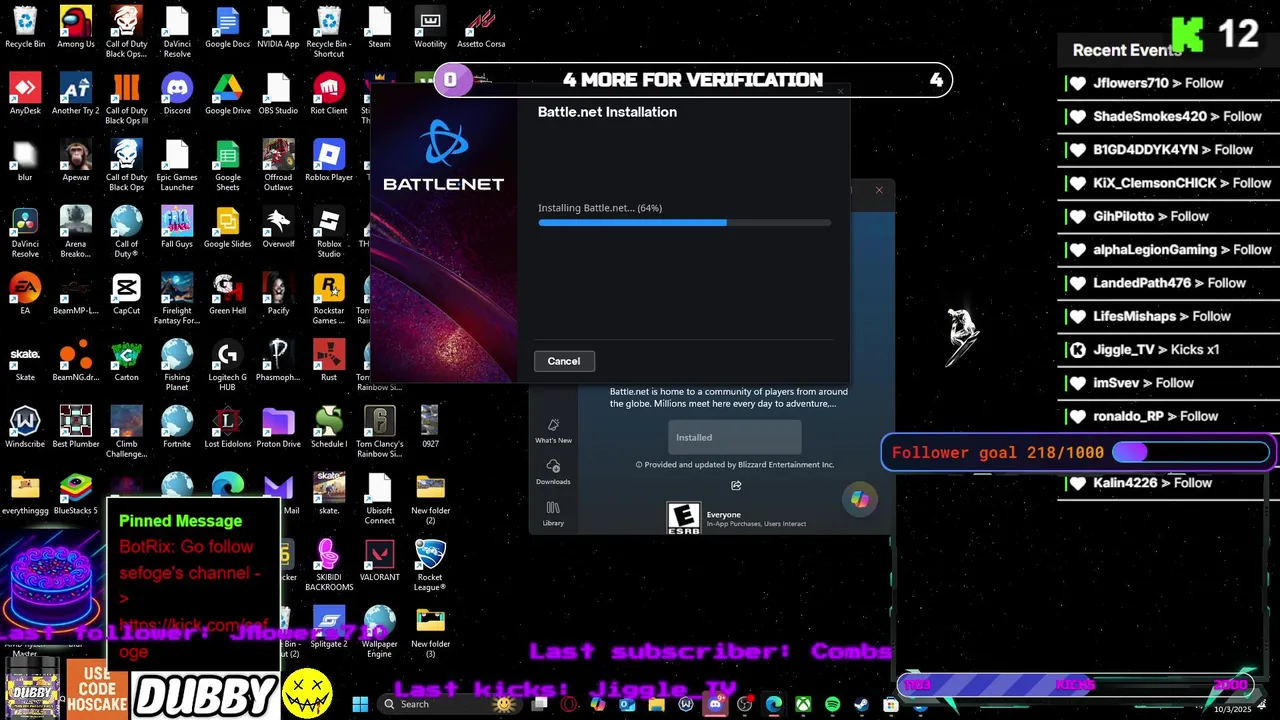Open the Epic Games Launcher desktop icon
Viewport: 1280px width, 720px height.
(x=177, y=166)
